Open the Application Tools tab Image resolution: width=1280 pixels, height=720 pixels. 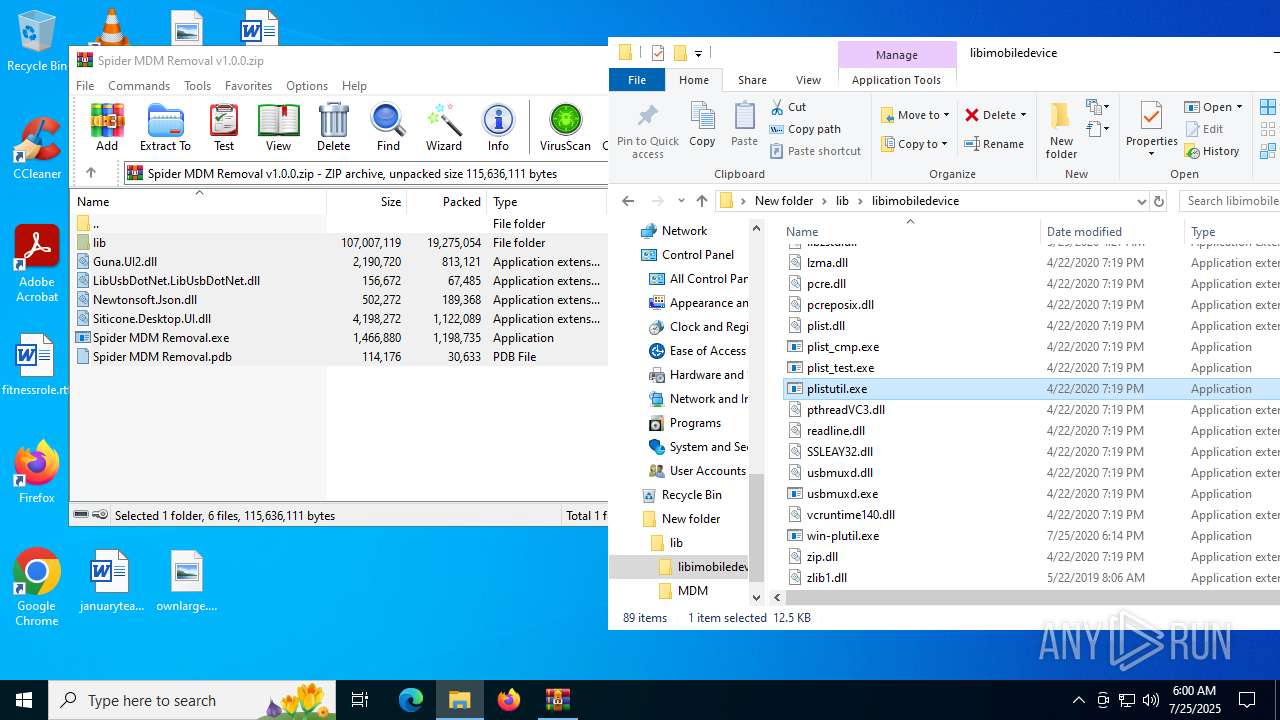[896, 80]
